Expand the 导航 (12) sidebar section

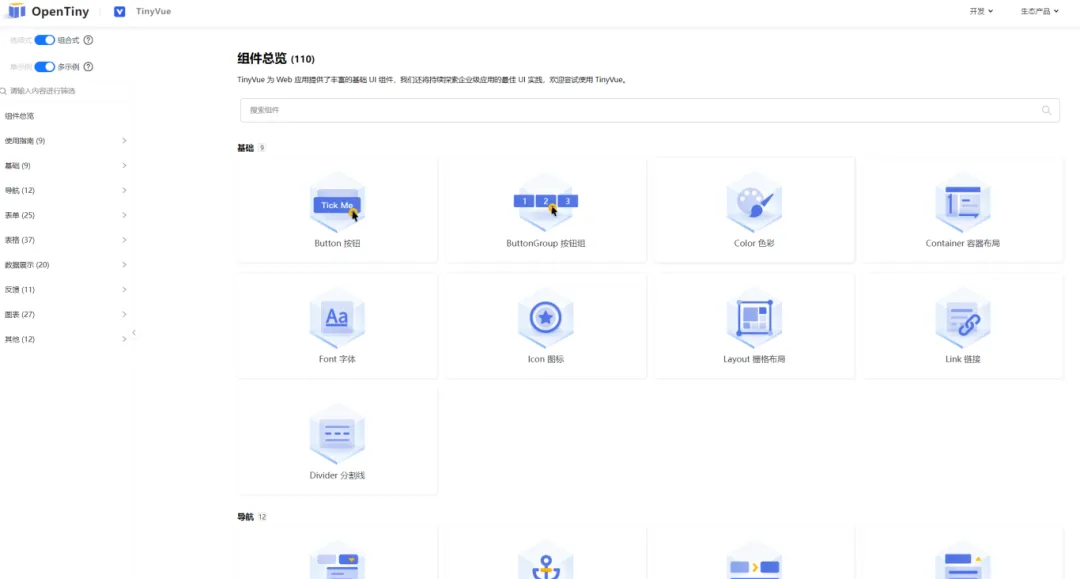point(65,190)
